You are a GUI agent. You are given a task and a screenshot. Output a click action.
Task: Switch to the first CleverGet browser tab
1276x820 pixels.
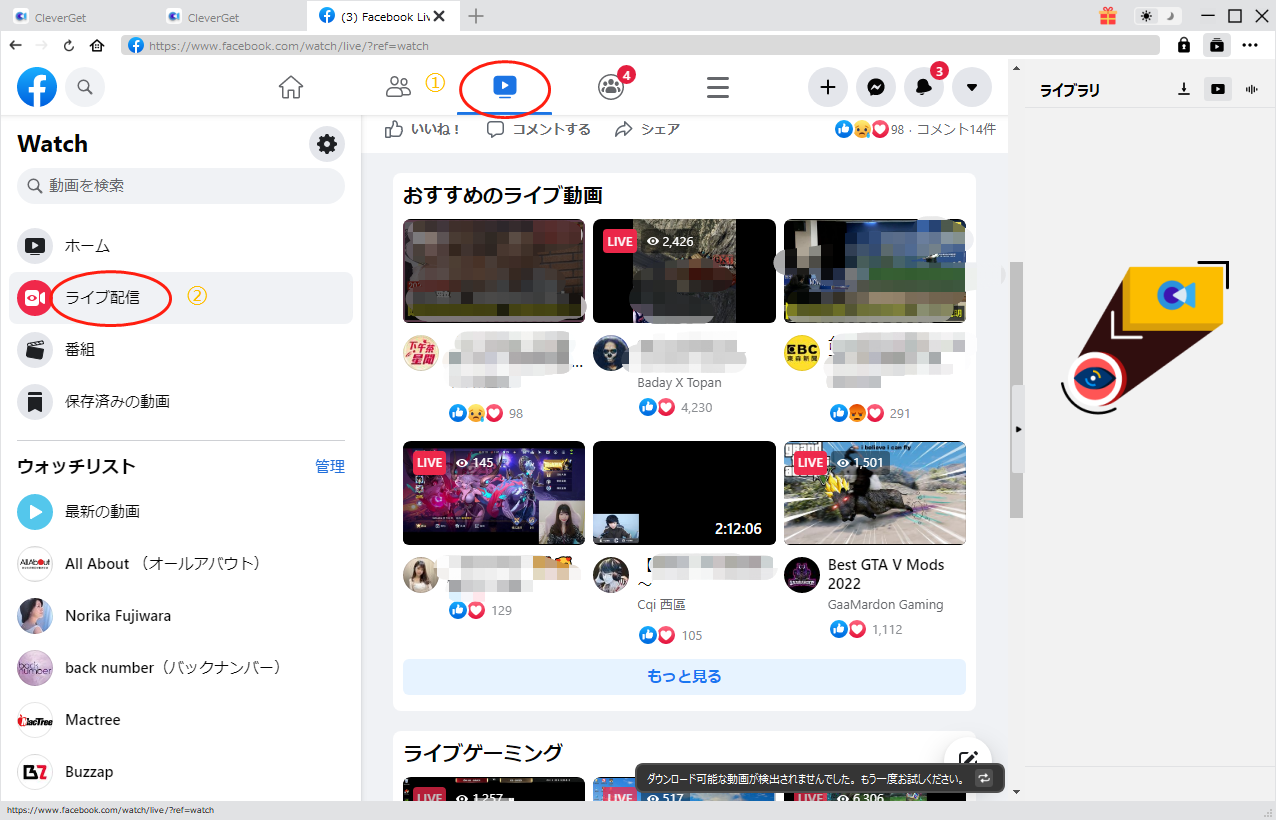pyautogui.click(x=60, y=16)
